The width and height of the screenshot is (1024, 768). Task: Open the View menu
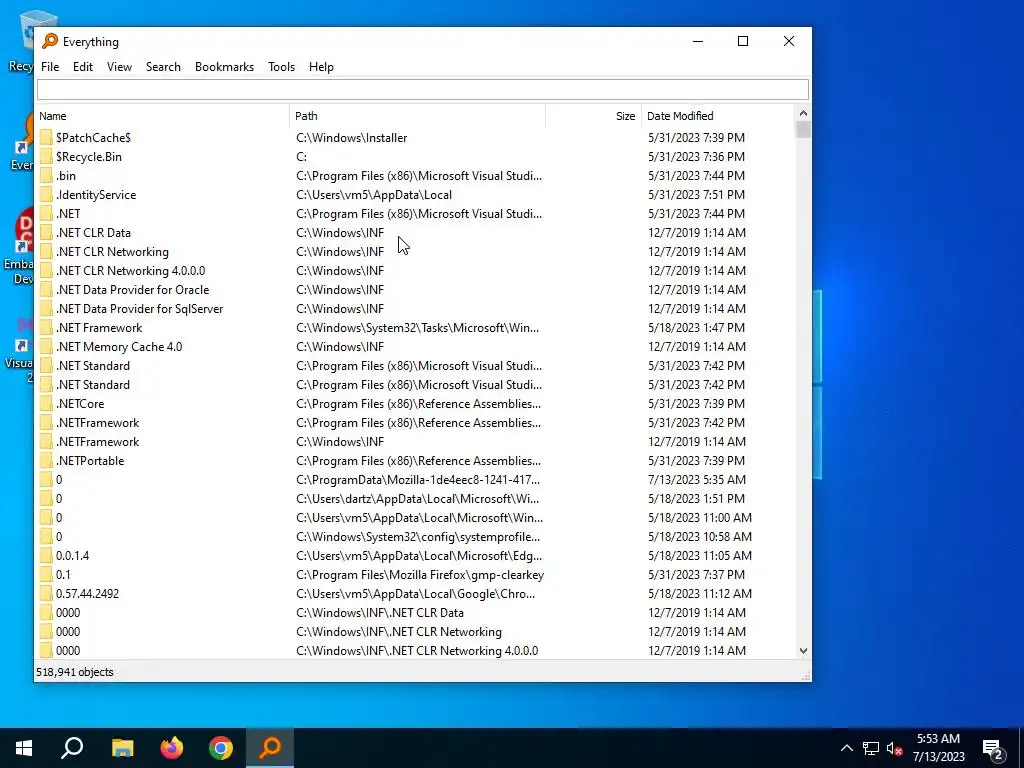click(x=120, y=67)
